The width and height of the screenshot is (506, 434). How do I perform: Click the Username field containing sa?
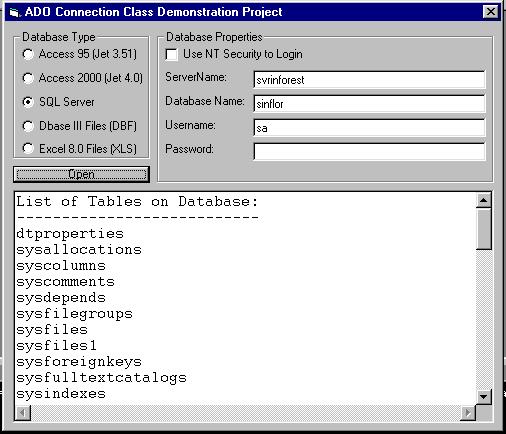tap(369, 128)
